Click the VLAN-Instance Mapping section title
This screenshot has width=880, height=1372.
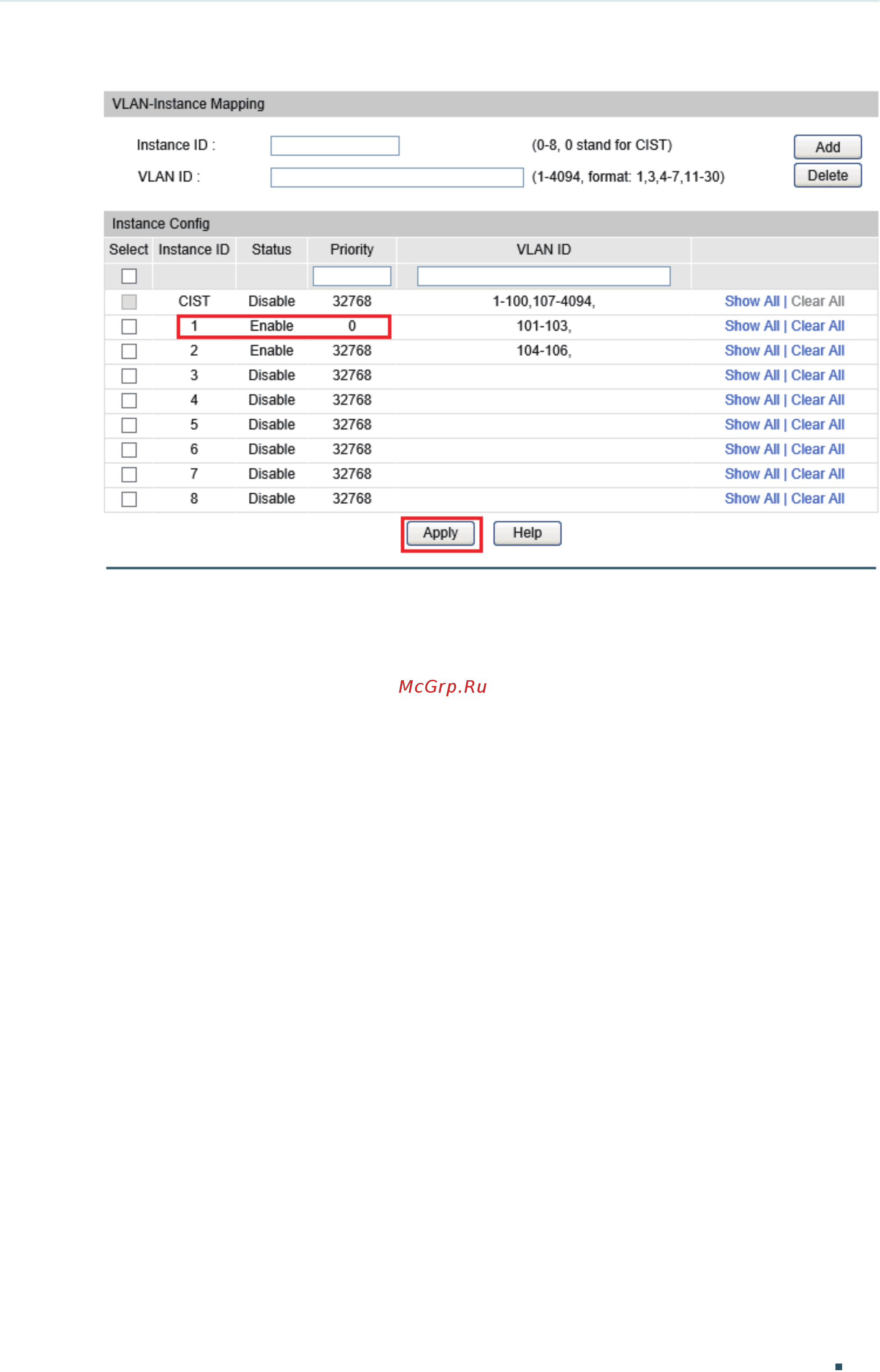[188, 104]
